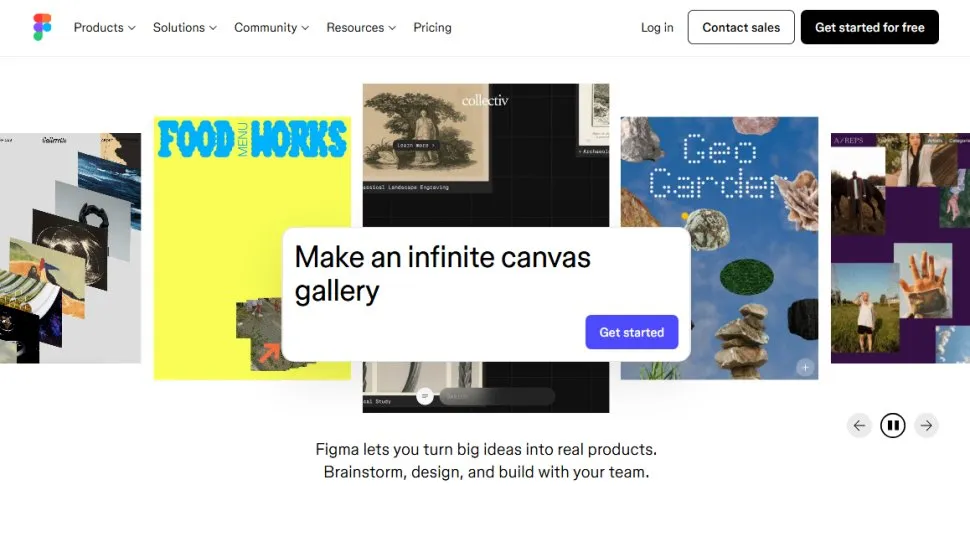Open the Resources dropdown
Screen dimensions: 970x545
click(360, 28)
